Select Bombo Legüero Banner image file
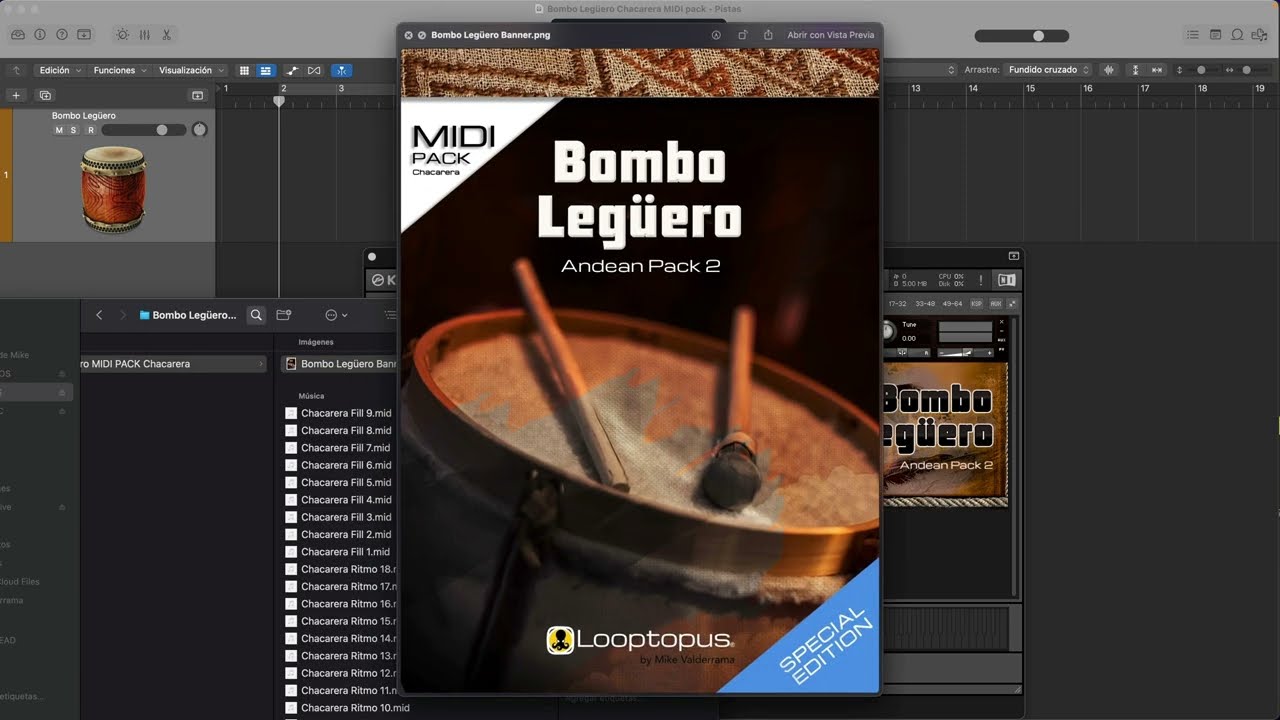1280x720 pixels. [x=340, y=364]
